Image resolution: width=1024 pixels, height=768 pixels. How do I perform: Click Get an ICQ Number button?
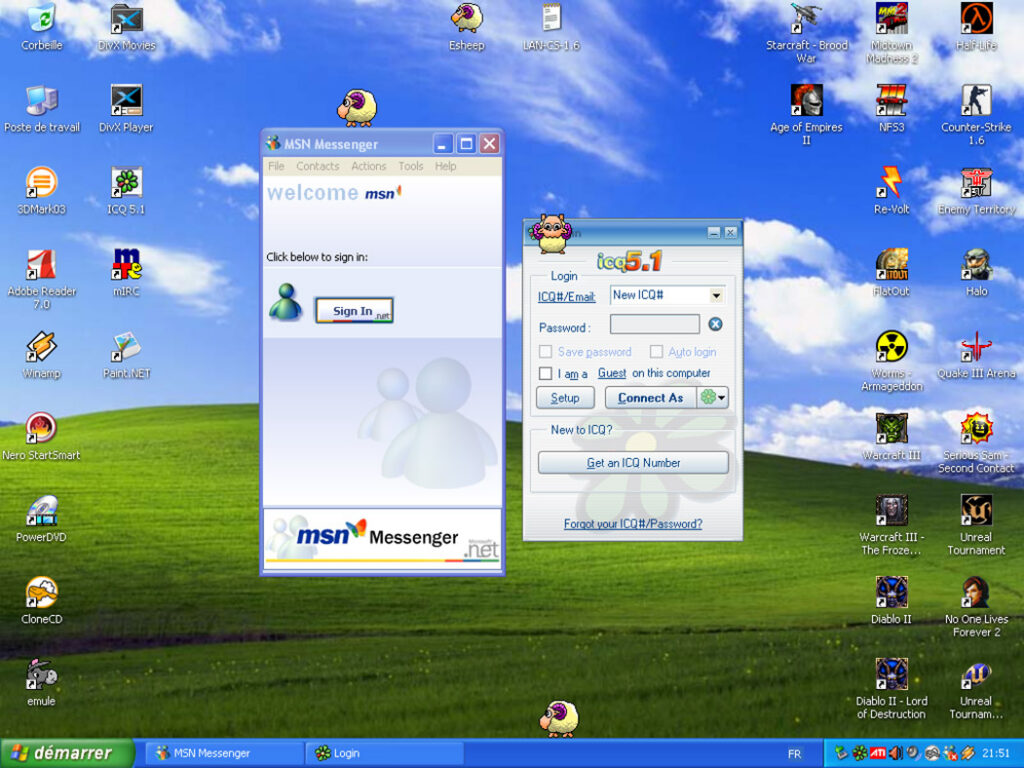[x=633, y=462]
